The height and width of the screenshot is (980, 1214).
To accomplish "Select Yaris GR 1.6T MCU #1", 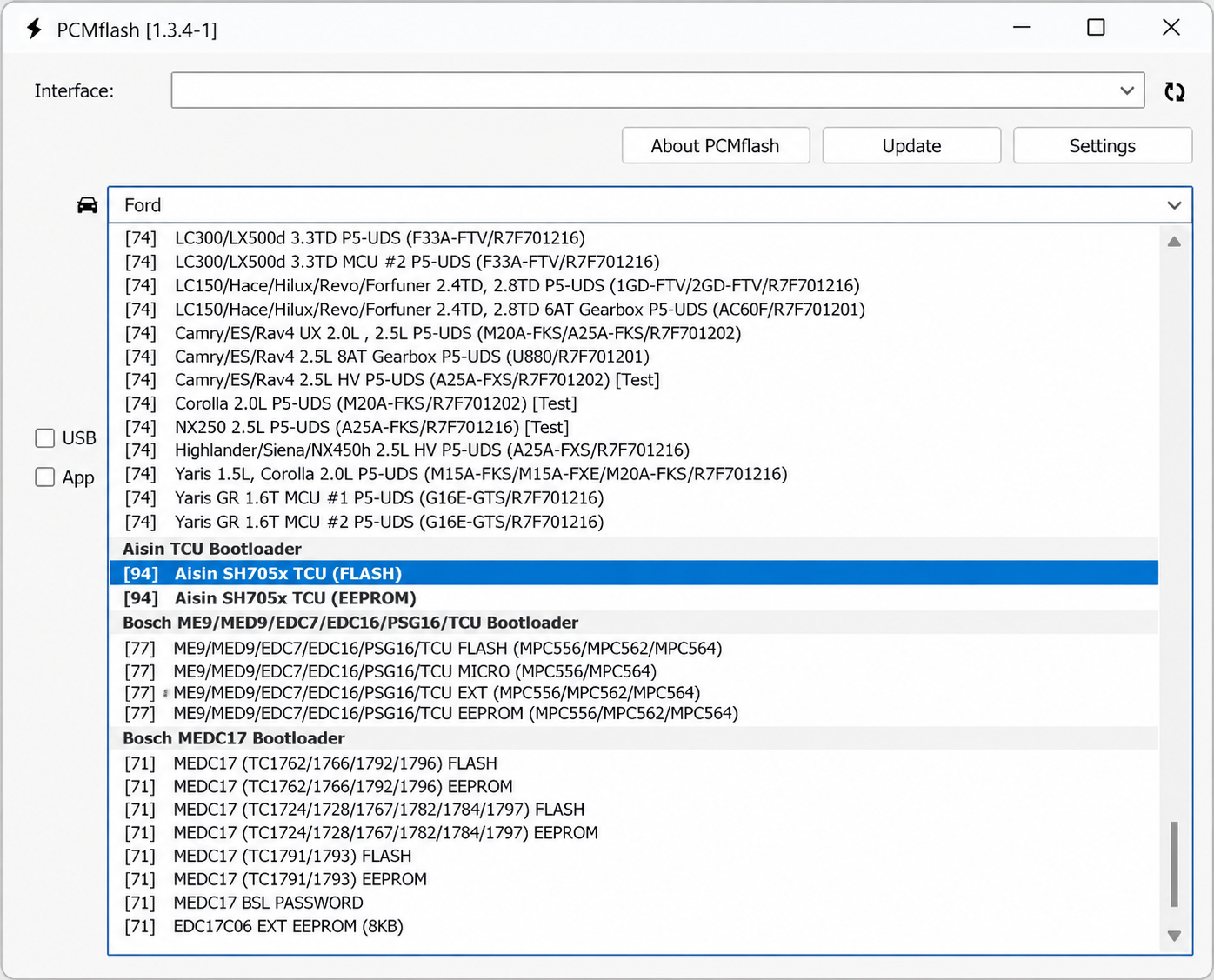I will click(634, 498).
